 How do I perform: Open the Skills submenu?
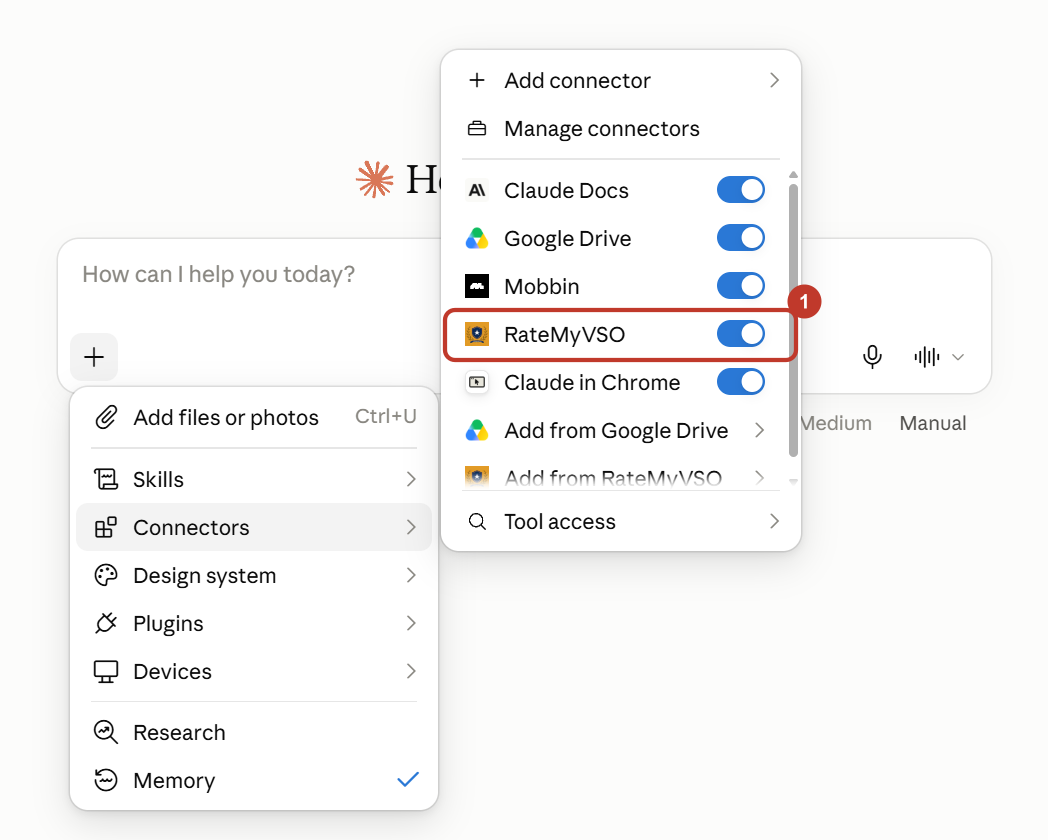click(253, 479)
